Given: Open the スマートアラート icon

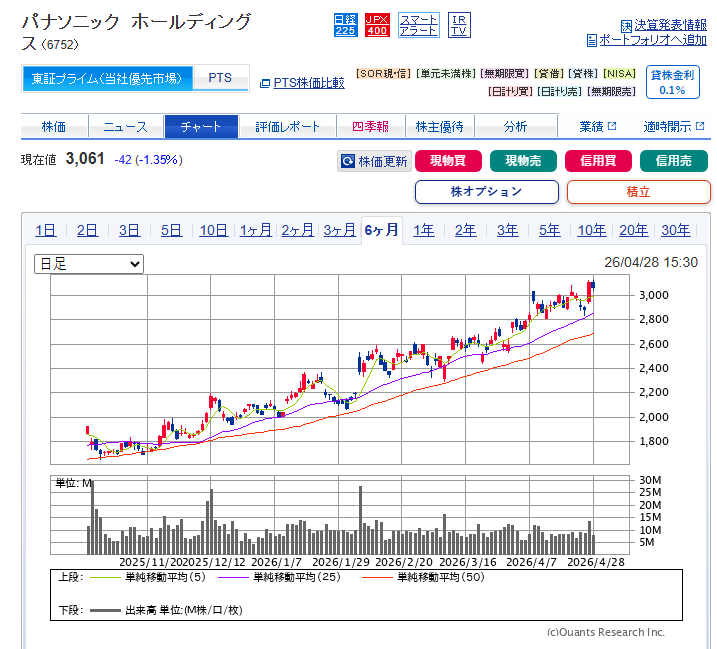Looking at the screenshot, I should pos(418,25).
